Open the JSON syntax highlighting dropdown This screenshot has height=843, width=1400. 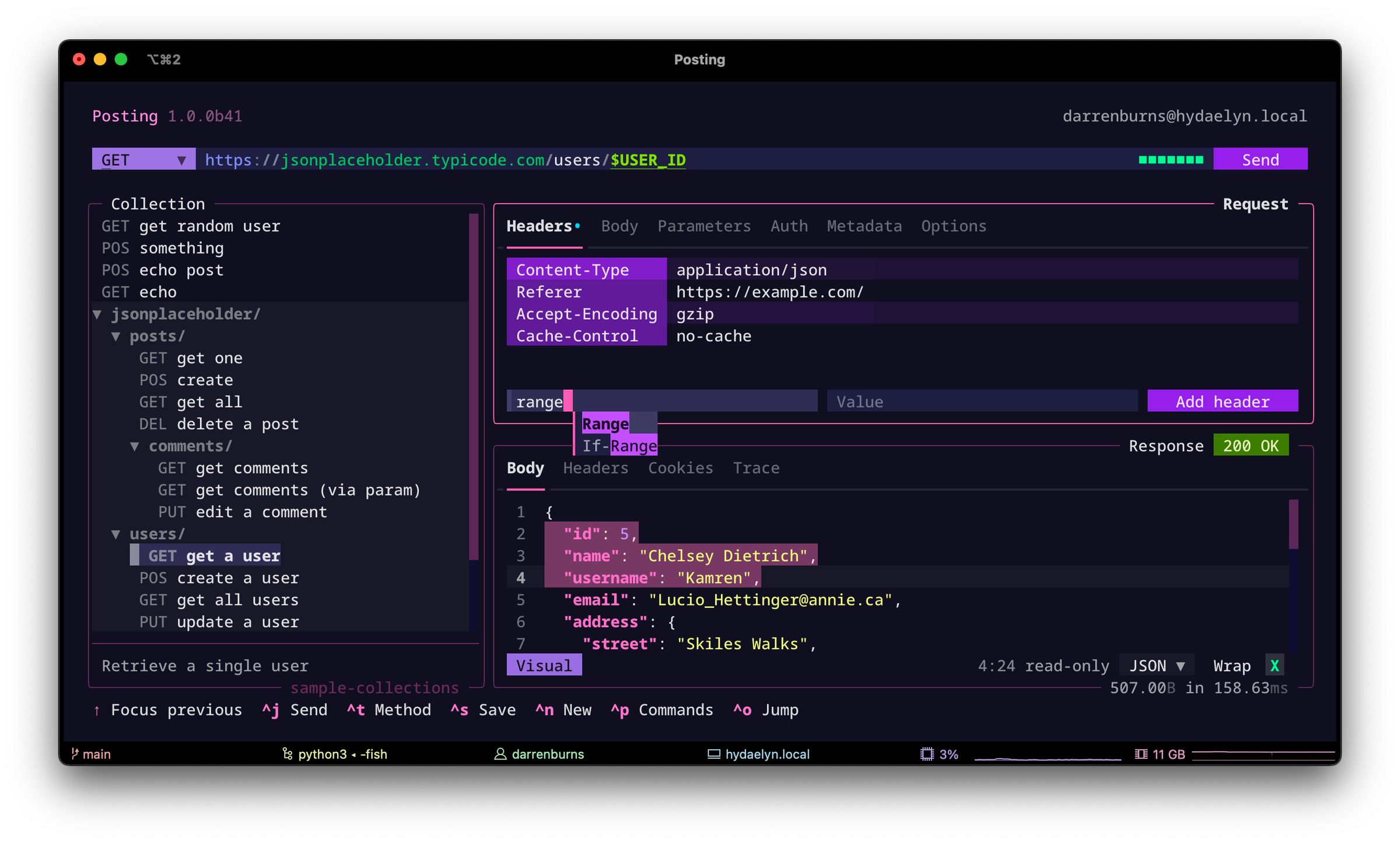point(1157,665)
